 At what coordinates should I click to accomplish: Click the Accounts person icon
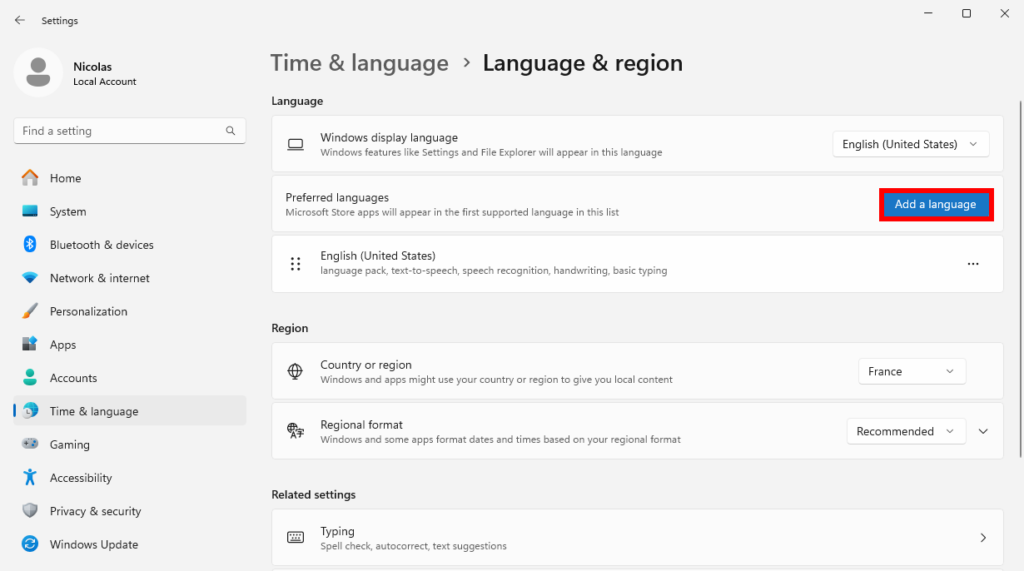(30, 378)
